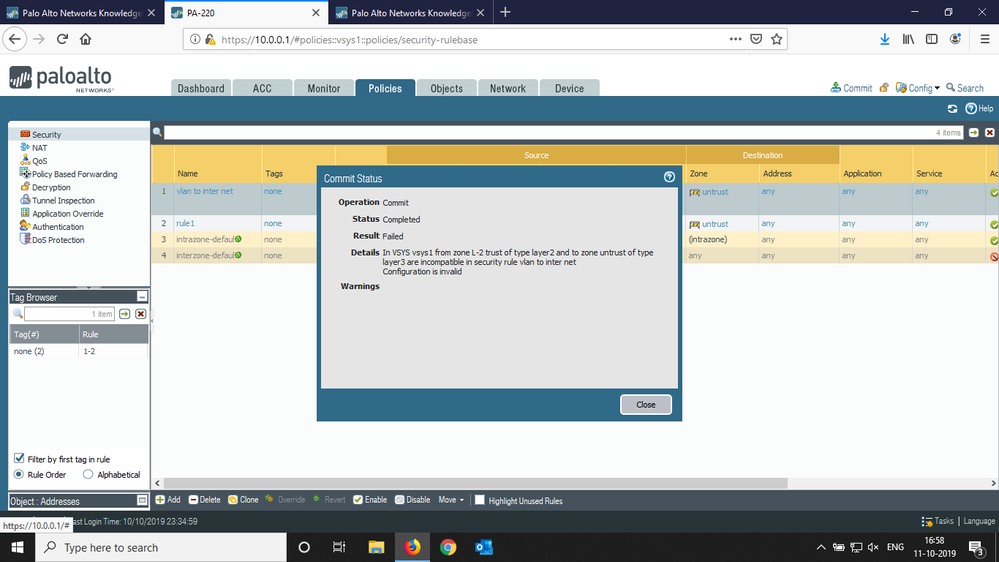999x562 pixels.
Task: Open QoS policies
Action: [x=40, y=161]
